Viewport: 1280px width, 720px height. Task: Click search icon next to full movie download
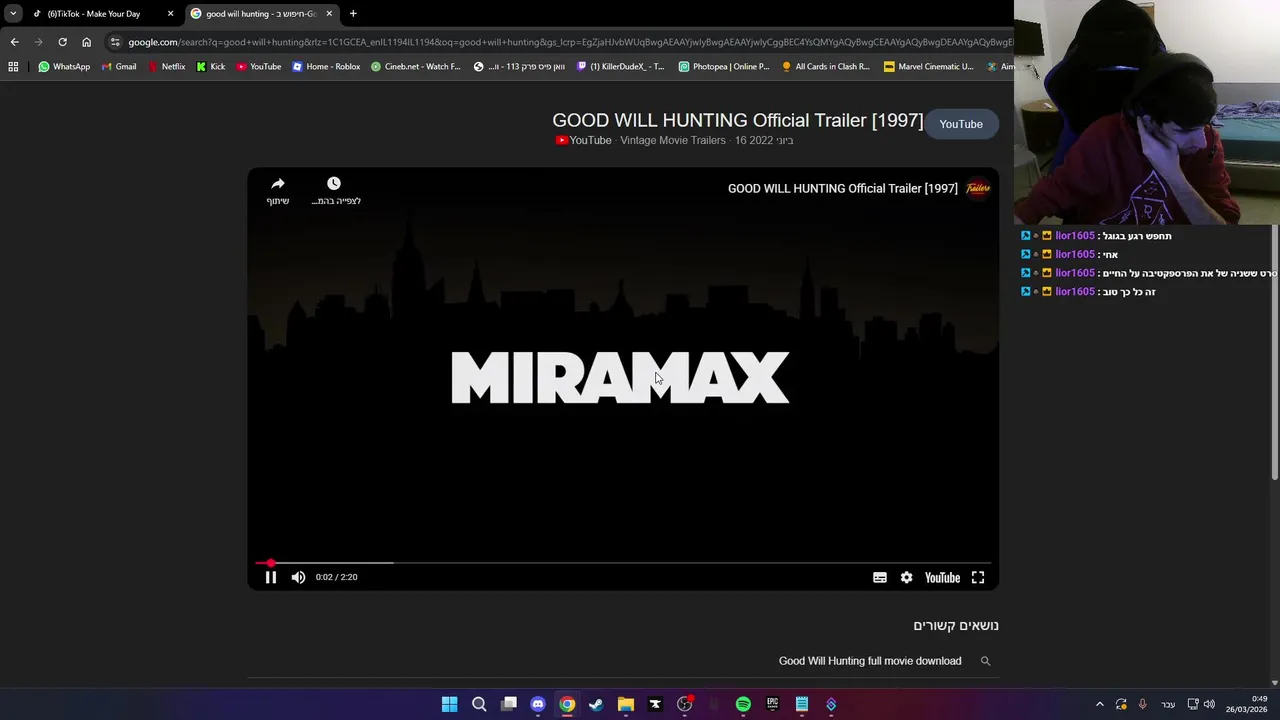(985, 661)
